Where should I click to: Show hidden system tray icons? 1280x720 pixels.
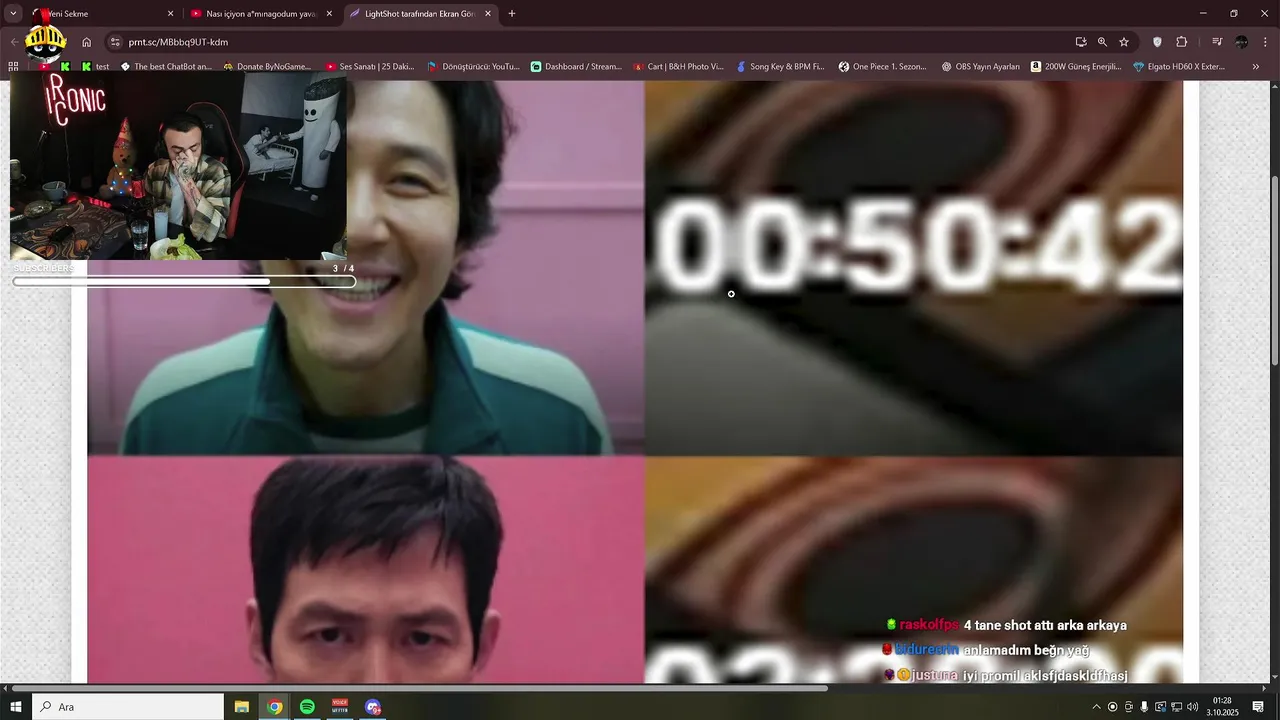pos(1096,707)
